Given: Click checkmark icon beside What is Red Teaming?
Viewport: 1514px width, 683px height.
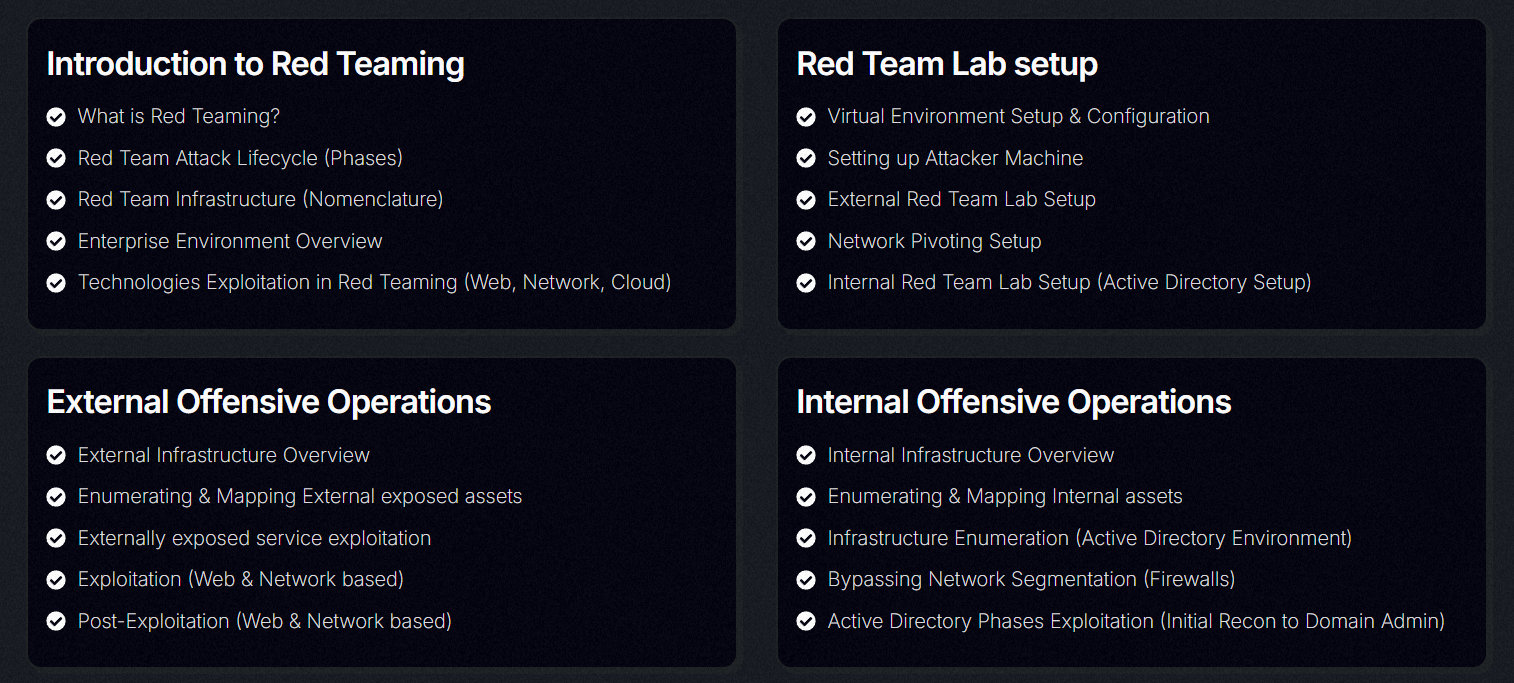Looking at the screenshot, I should tap(56, 117).
